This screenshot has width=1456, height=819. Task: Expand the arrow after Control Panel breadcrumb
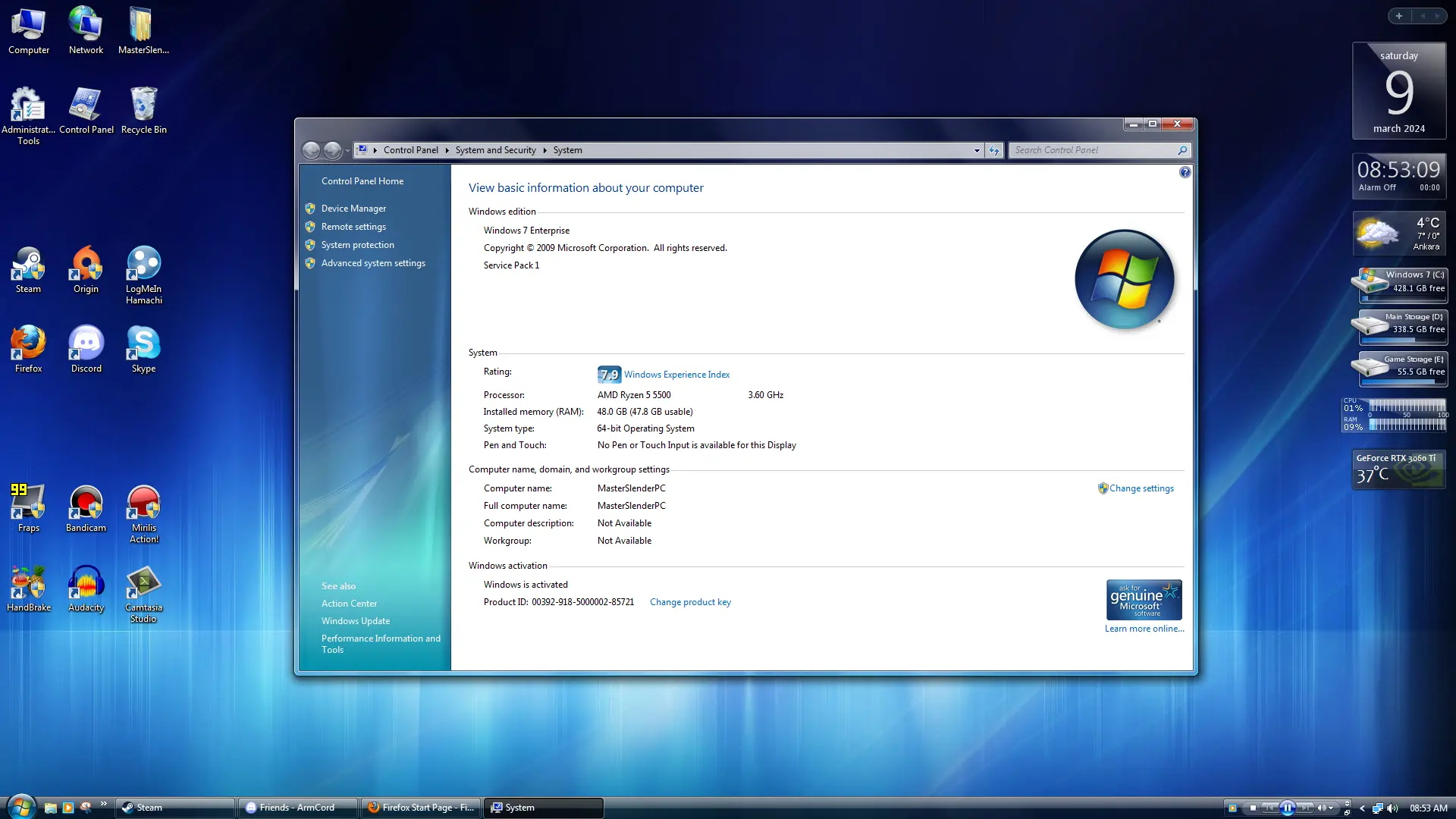coord(447,150)
